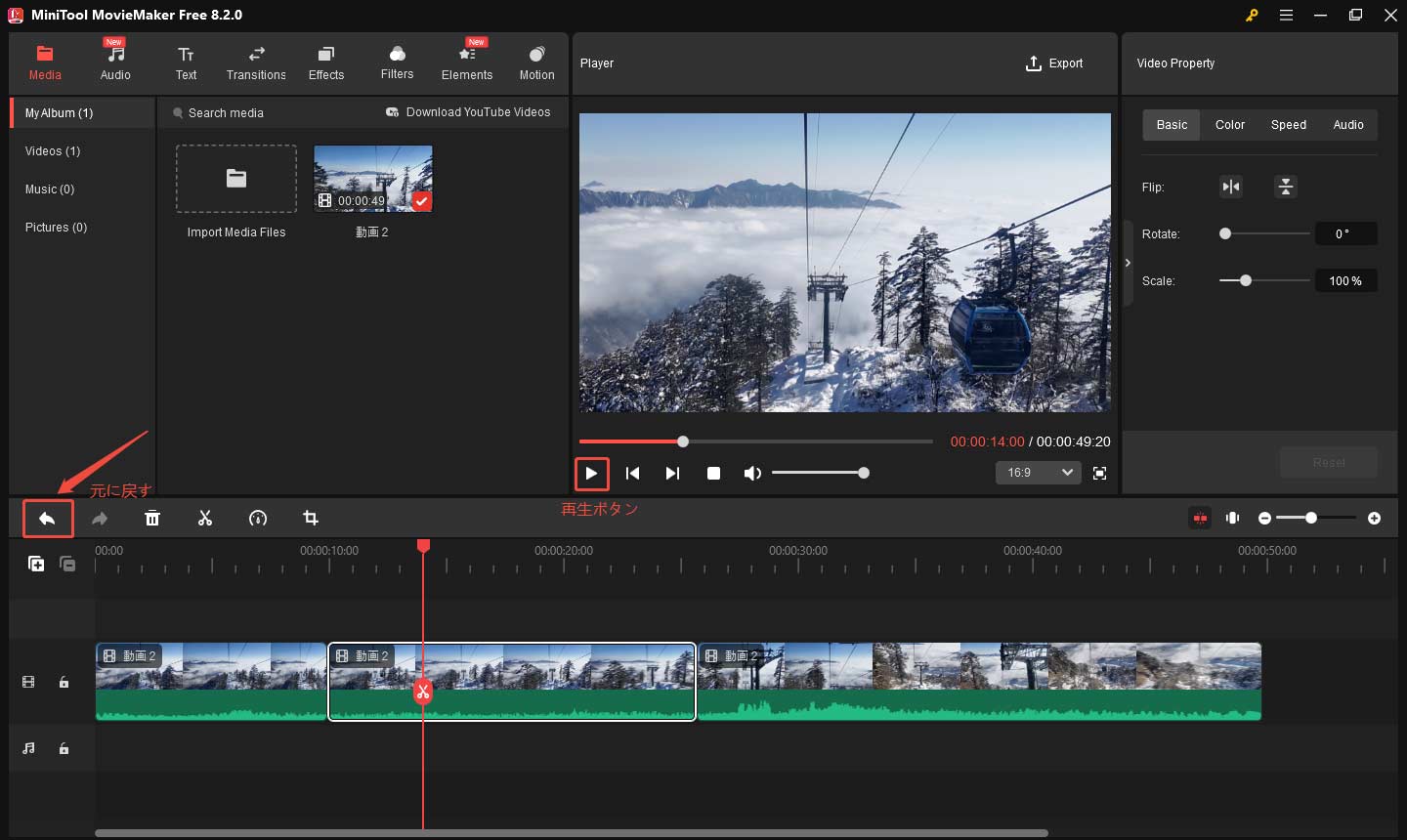Click the Export button
The image size is (1407, 840).
(1054, 63)
